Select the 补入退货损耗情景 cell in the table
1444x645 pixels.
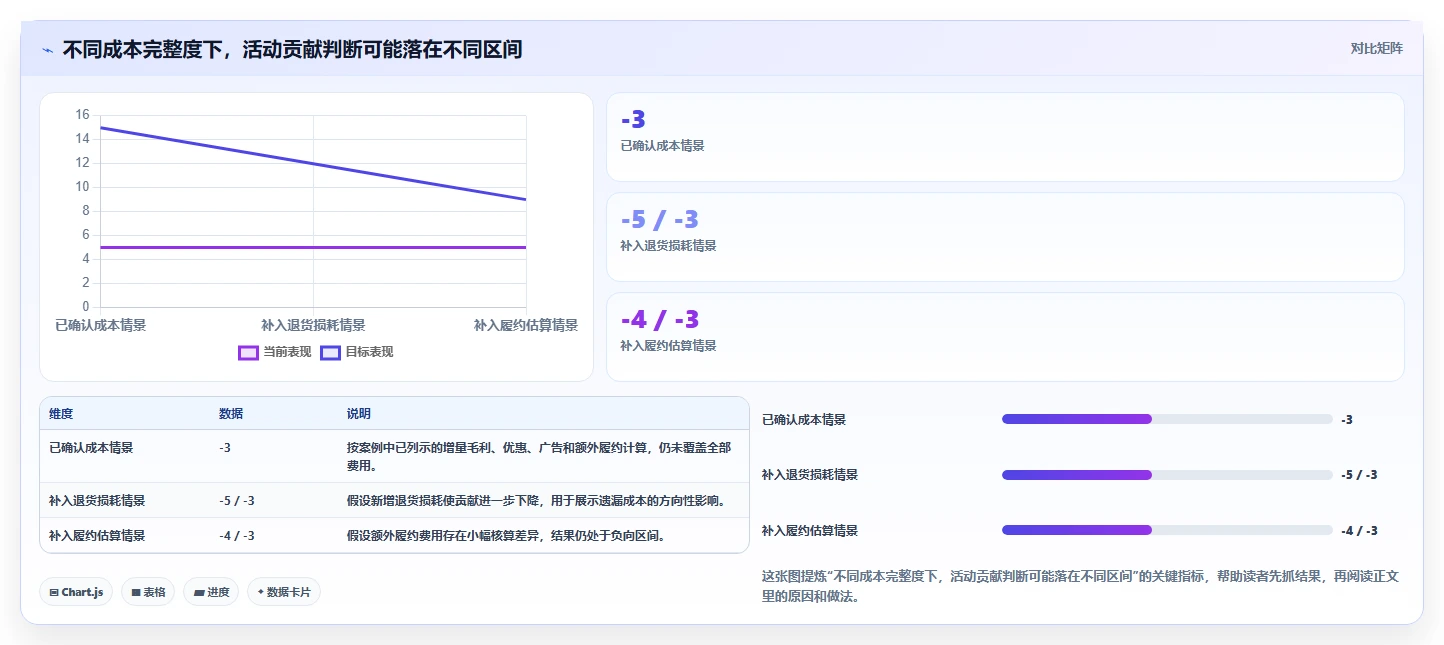[97, 501]
